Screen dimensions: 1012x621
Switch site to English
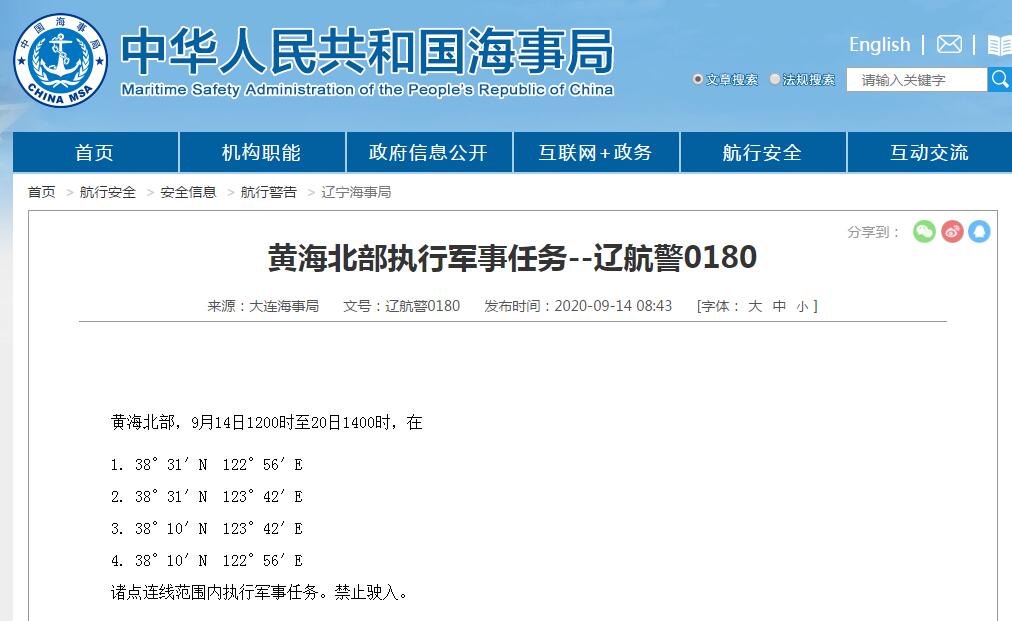pos(879,45)
